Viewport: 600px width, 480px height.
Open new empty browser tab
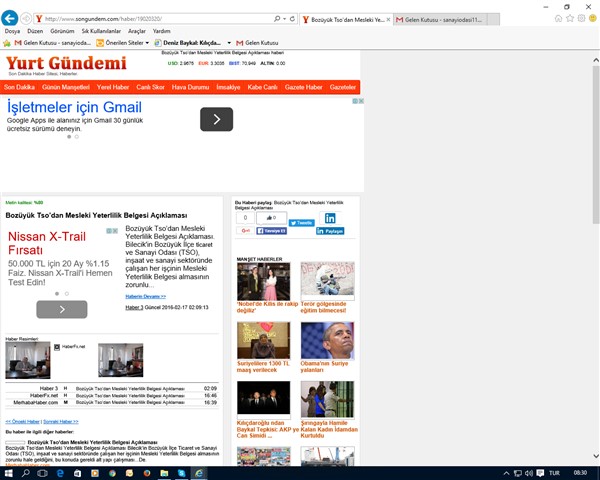[494, 20]
